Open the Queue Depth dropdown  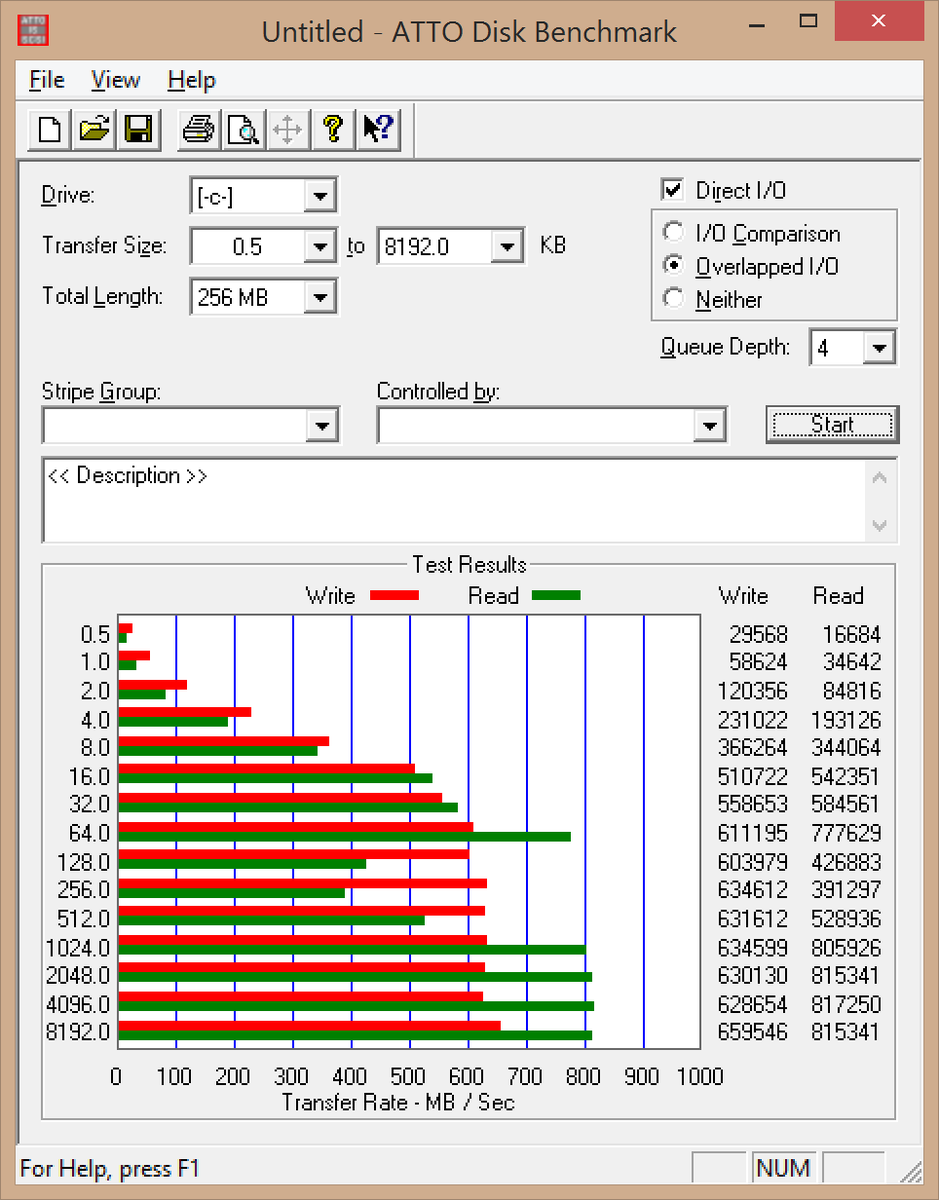tap(879, 348)
